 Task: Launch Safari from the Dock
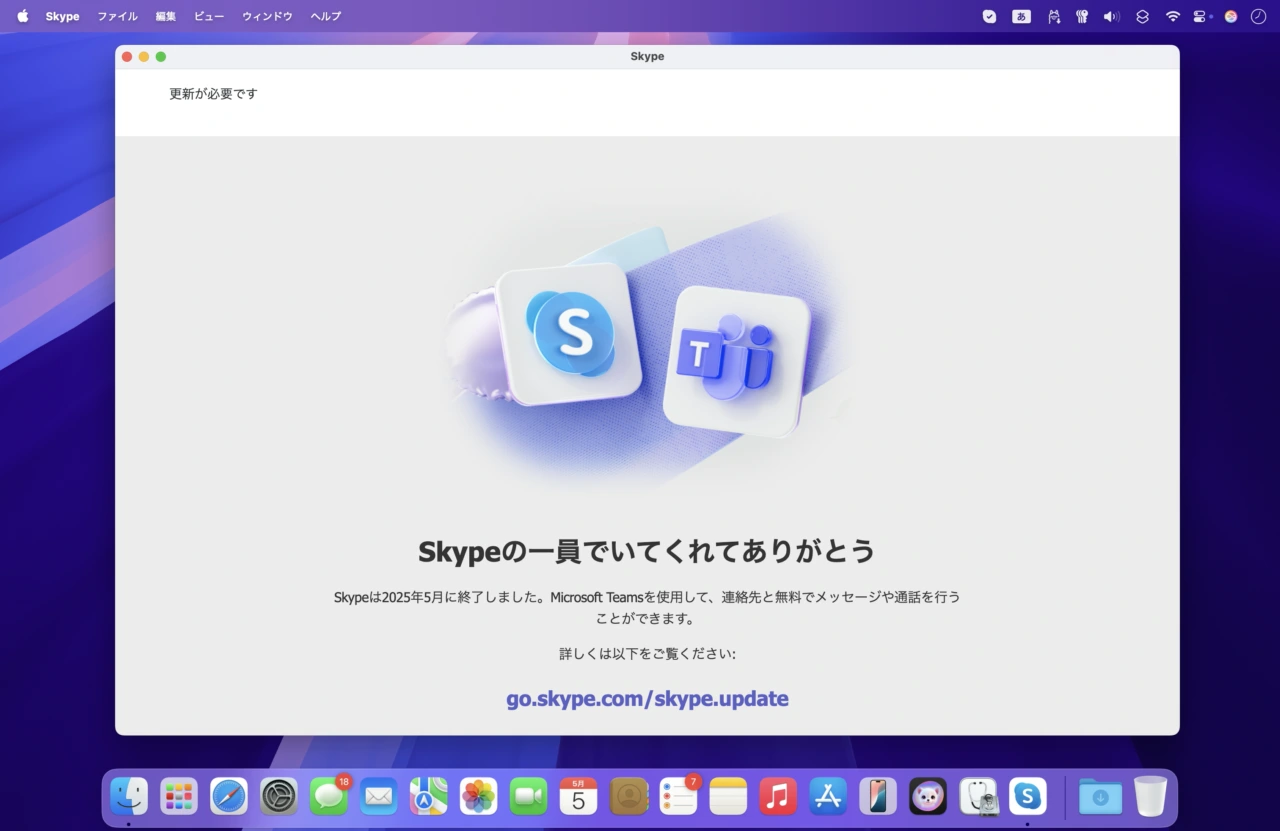point(229,796)
